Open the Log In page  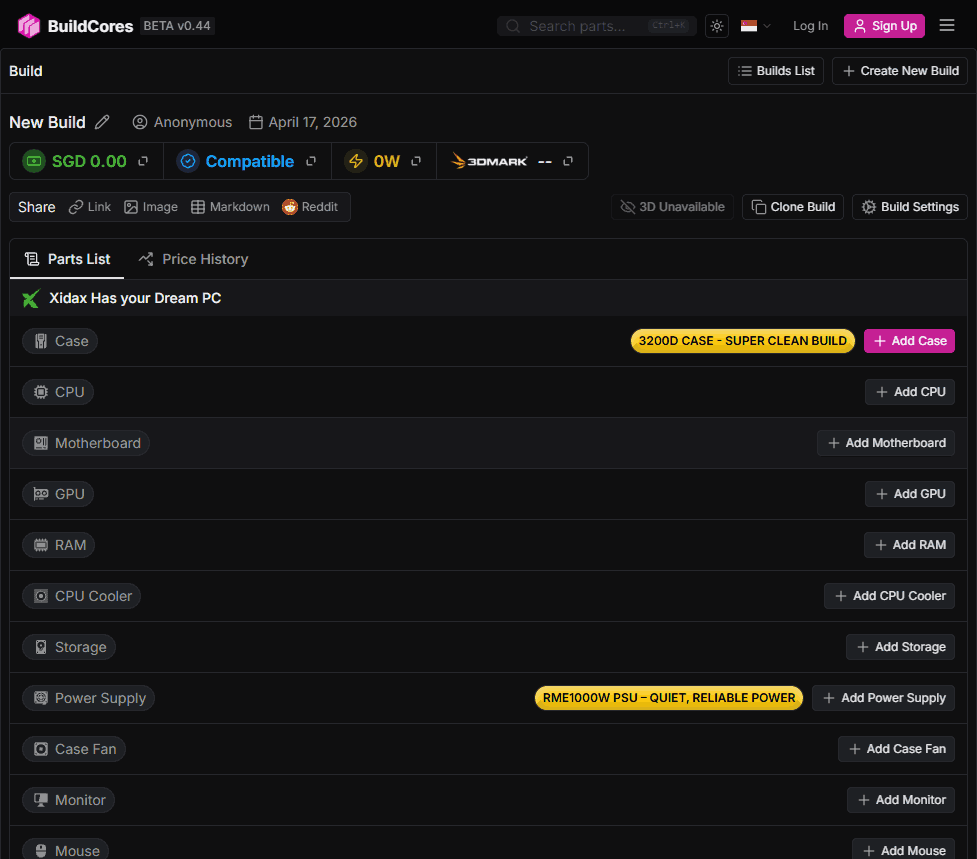click(x=810, y=25)
